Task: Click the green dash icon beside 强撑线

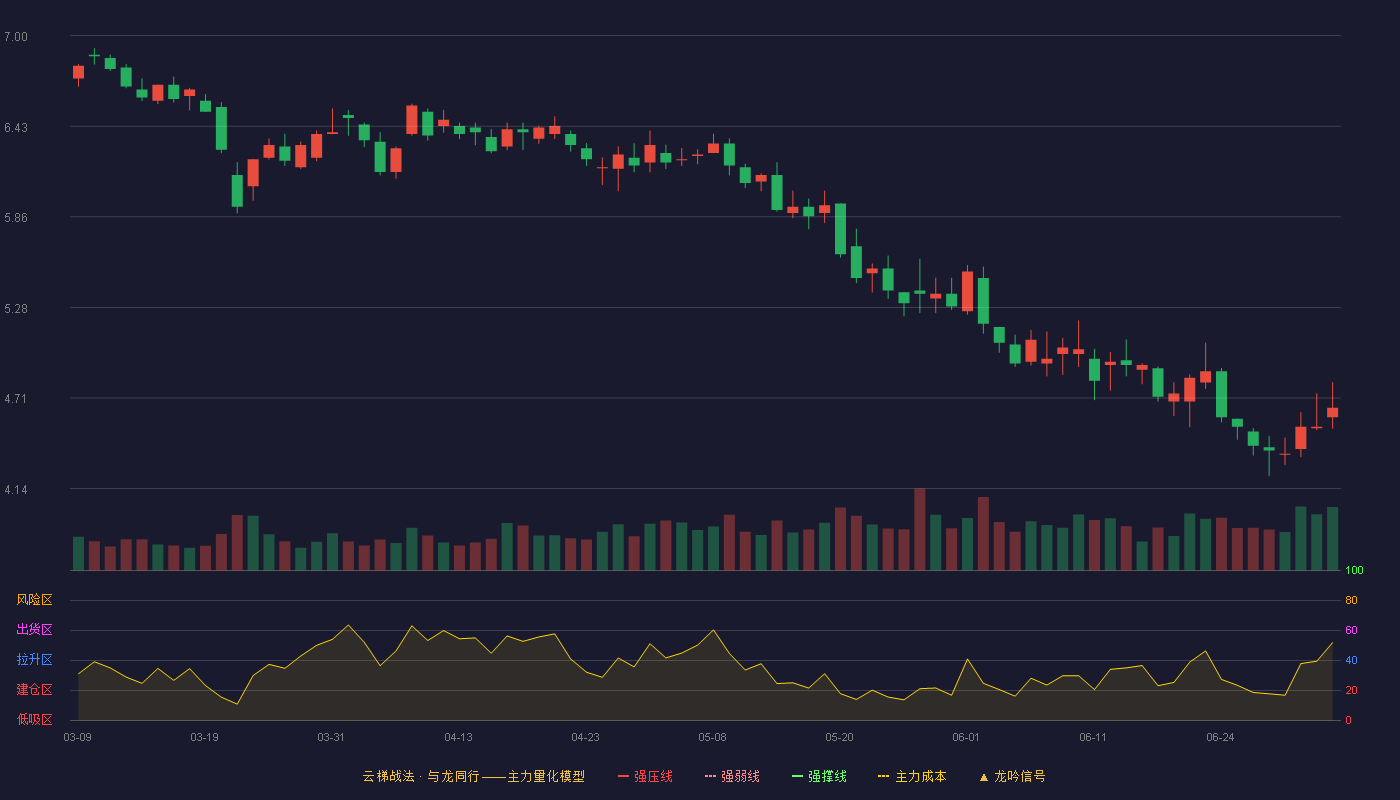Action: pos(798,776)
